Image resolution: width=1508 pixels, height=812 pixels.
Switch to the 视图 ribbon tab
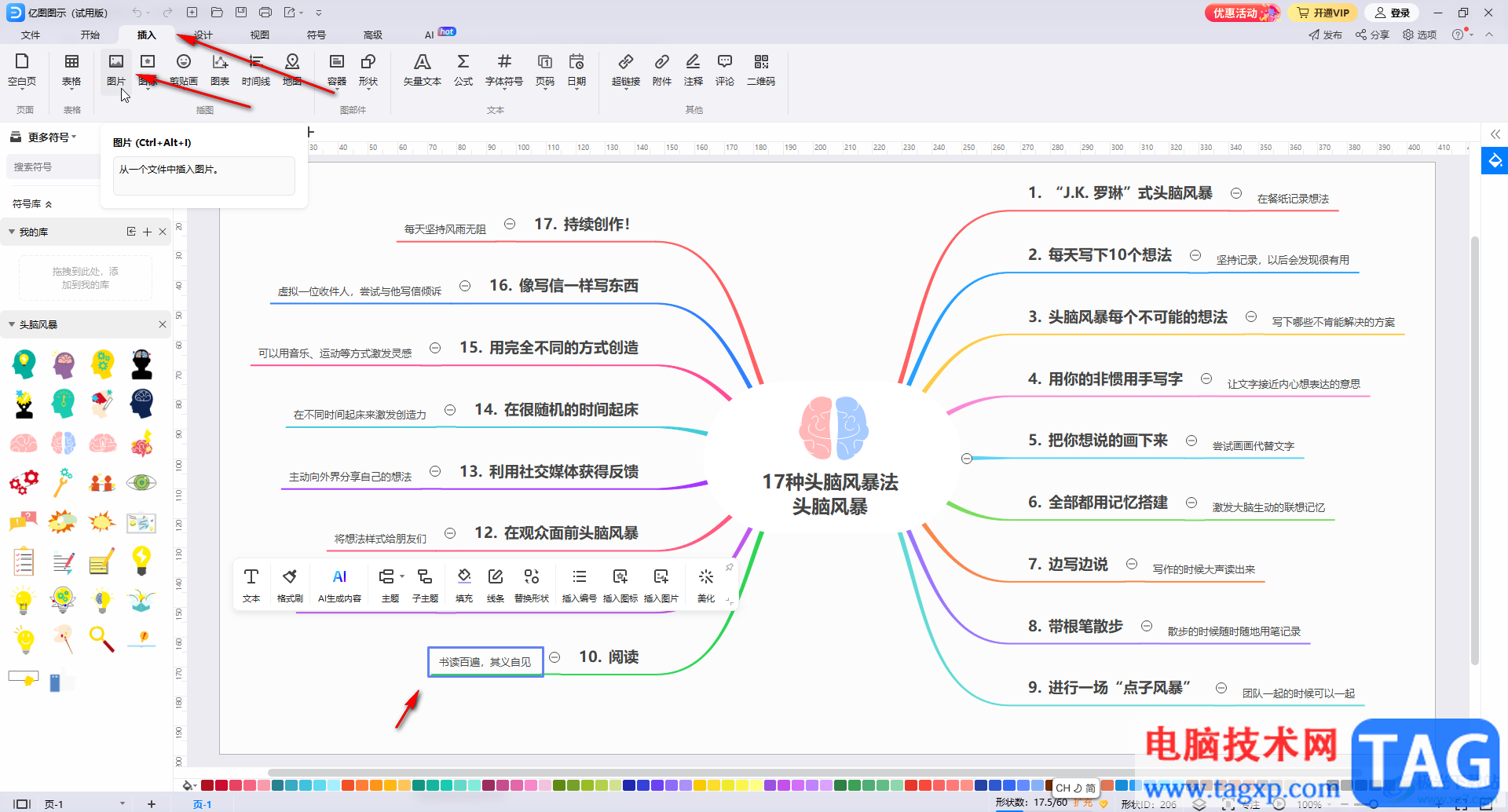click(260, 35)
